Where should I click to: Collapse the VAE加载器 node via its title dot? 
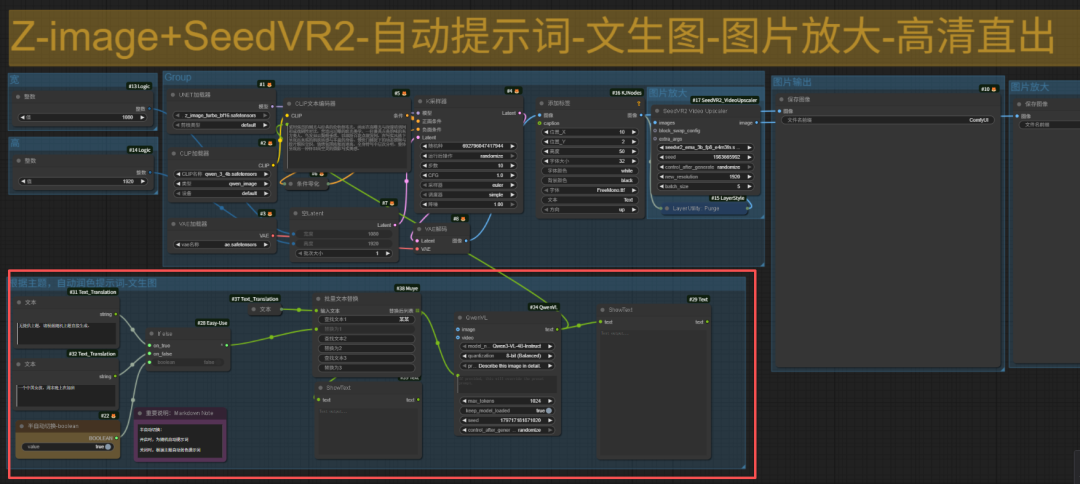click(172, 224)
